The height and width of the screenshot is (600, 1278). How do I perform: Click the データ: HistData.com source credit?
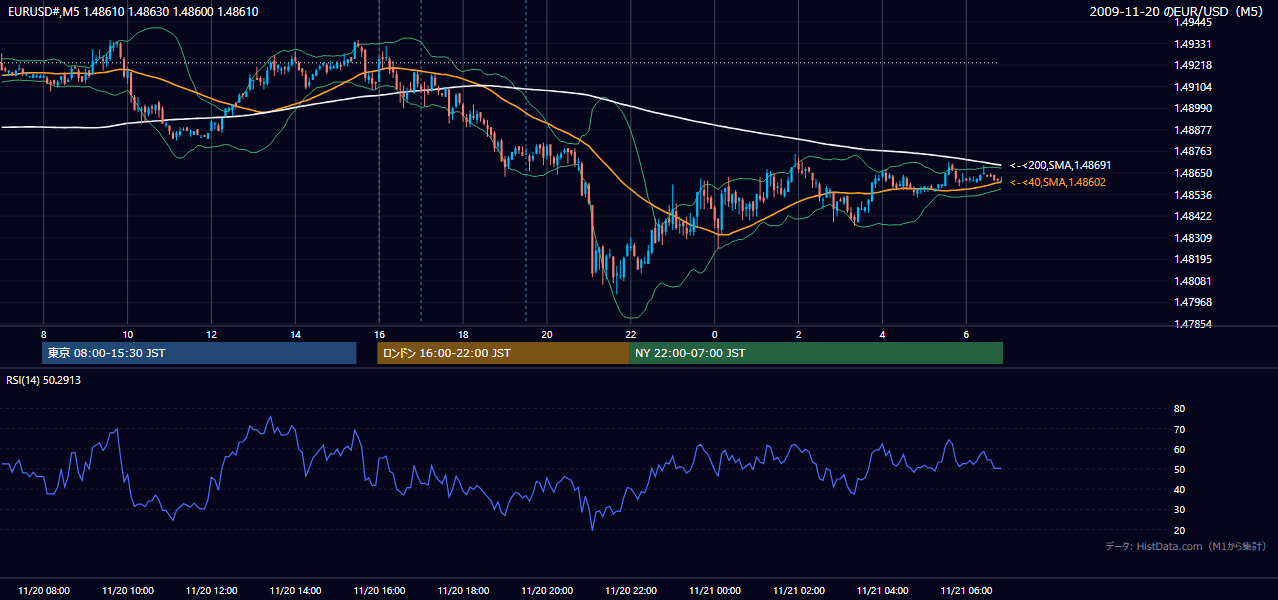coord(1186,547)
